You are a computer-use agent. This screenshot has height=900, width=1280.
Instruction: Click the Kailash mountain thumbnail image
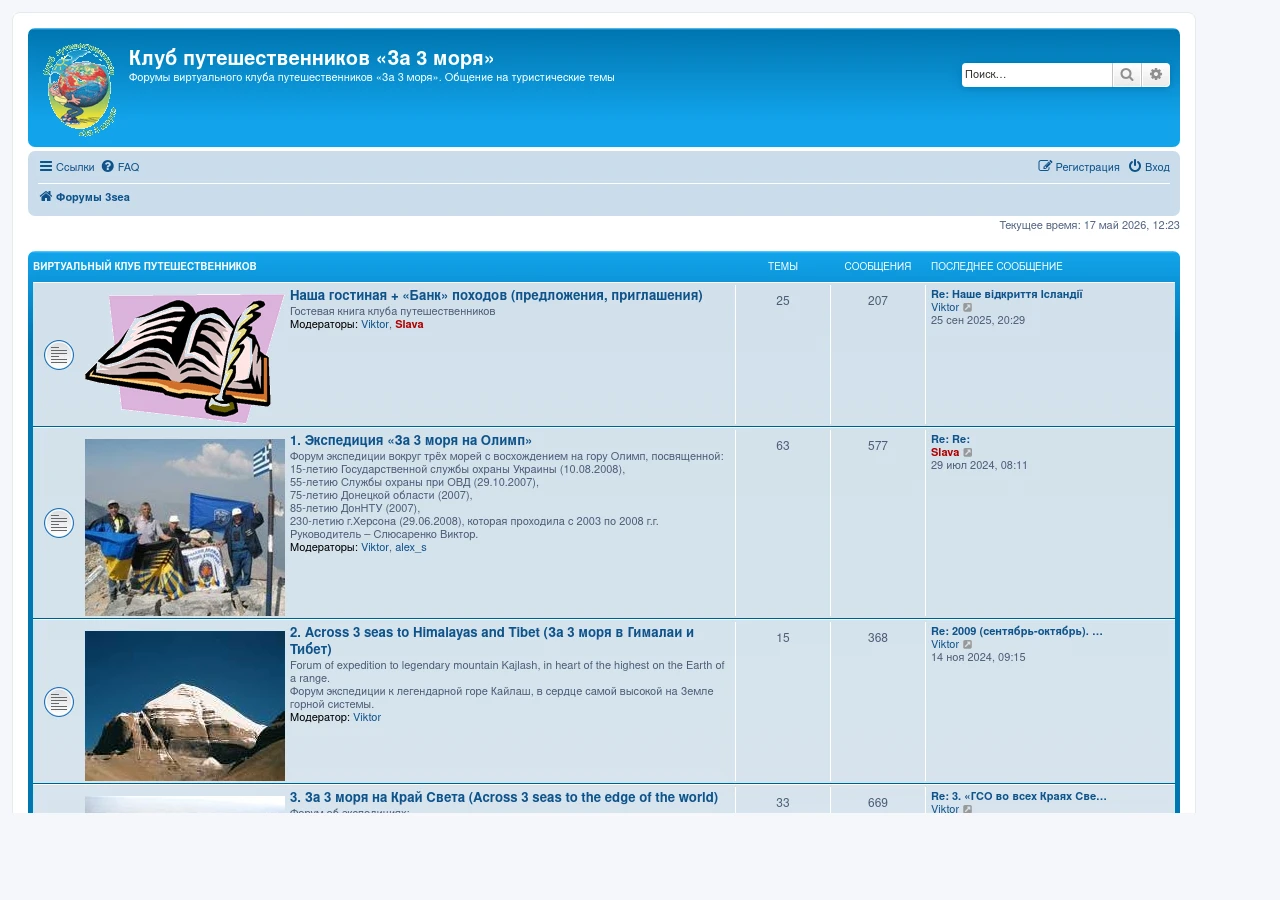click(185, 706)
